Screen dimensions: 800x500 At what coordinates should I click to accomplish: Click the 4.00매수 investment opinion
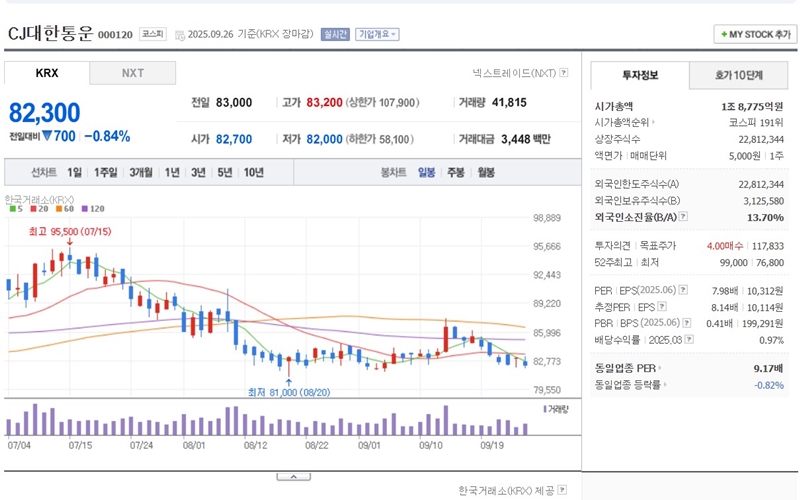(x=725, y=246)
